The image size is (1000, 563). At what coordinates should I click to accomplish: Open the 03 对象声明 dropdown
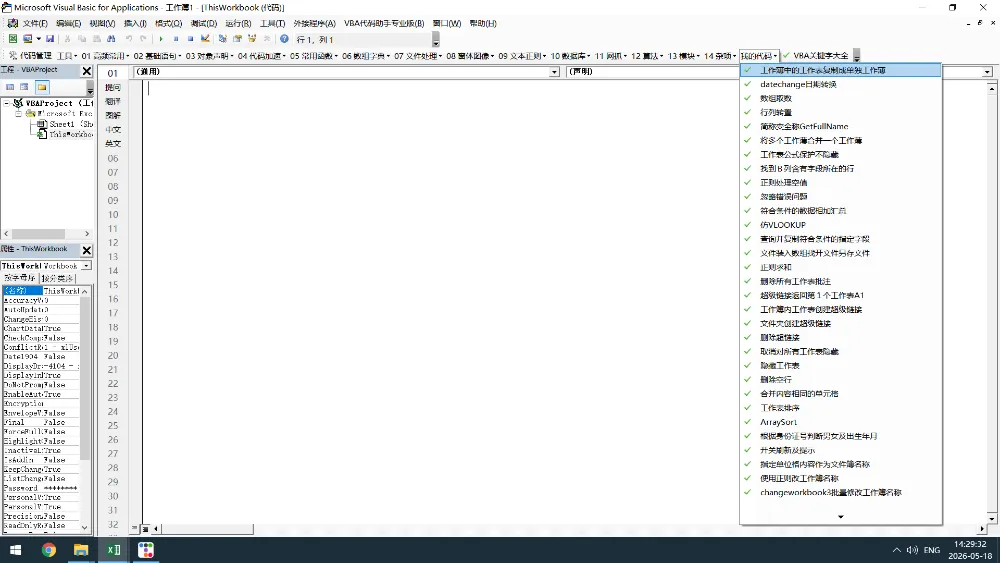click(x=209, y=55)
